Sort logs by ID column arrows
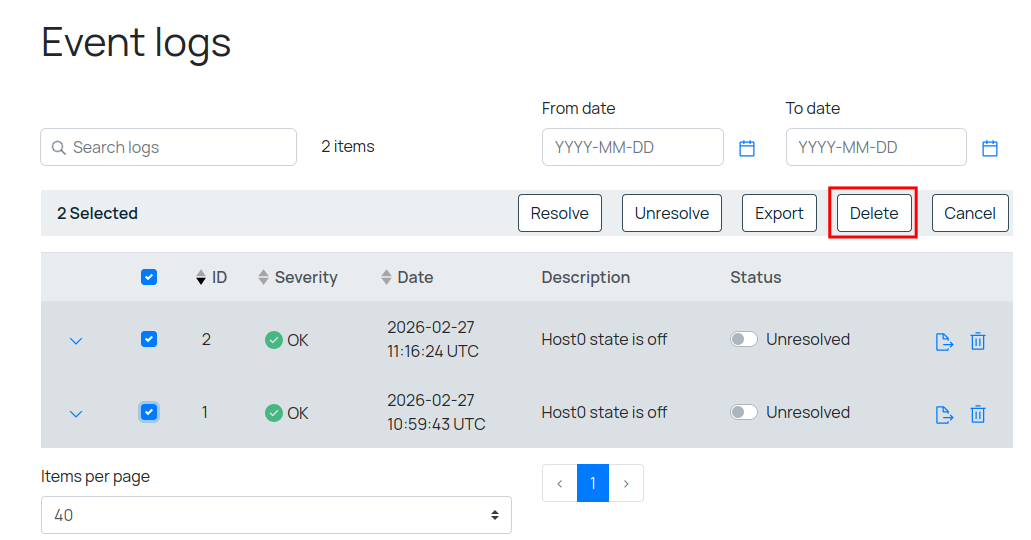Screen dimensions: 1031x540 tap(201, 278)
